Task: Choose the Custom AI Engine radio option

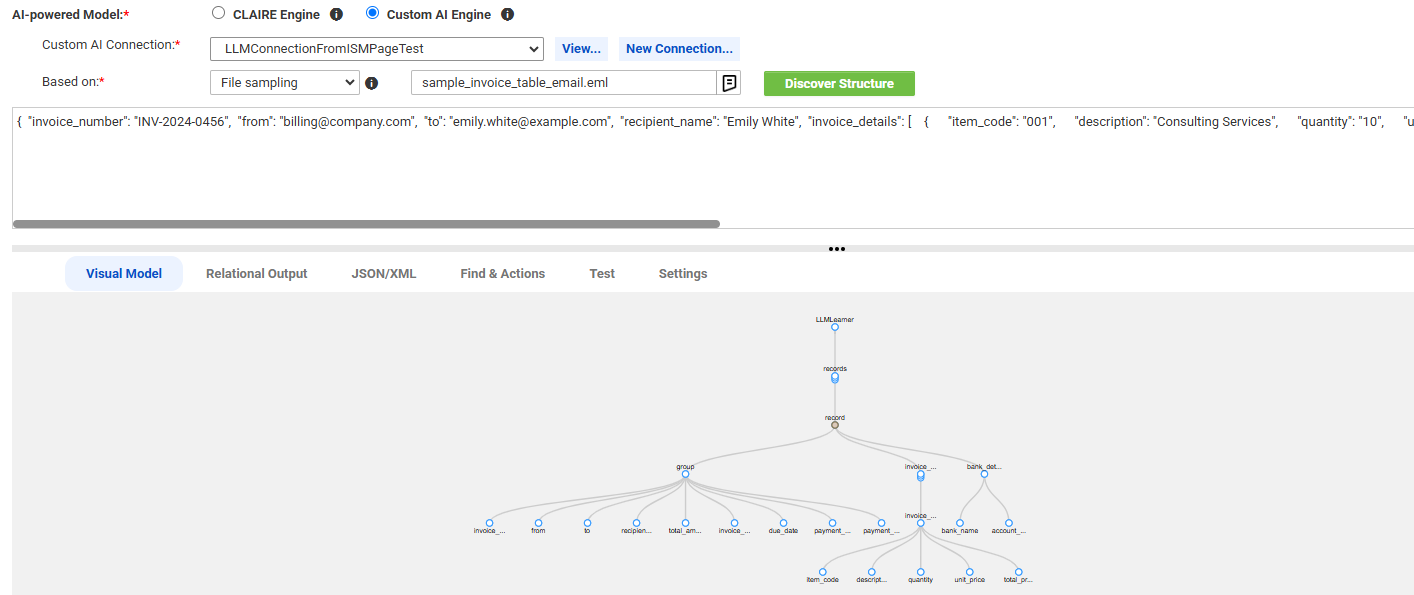Action: point(372,14)
